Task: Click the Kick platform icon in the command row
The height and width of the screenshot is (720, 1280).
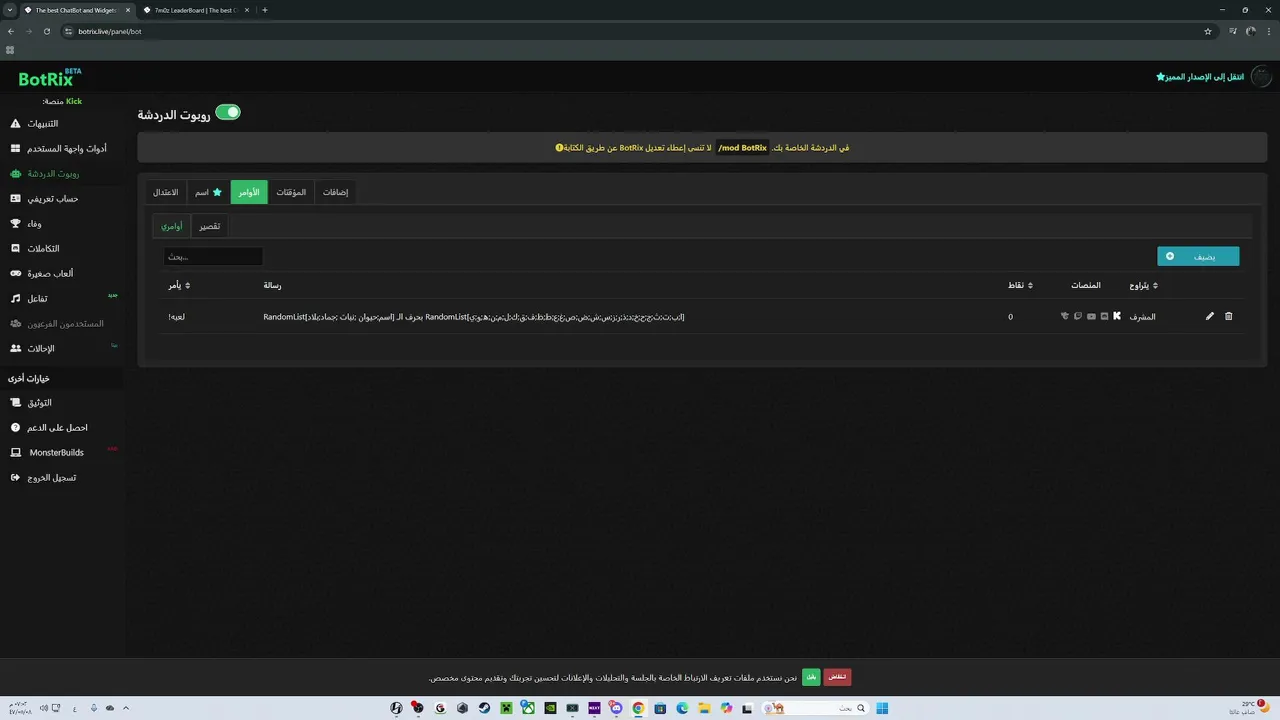Action: pyautogui.click(x=1117, y=316)
